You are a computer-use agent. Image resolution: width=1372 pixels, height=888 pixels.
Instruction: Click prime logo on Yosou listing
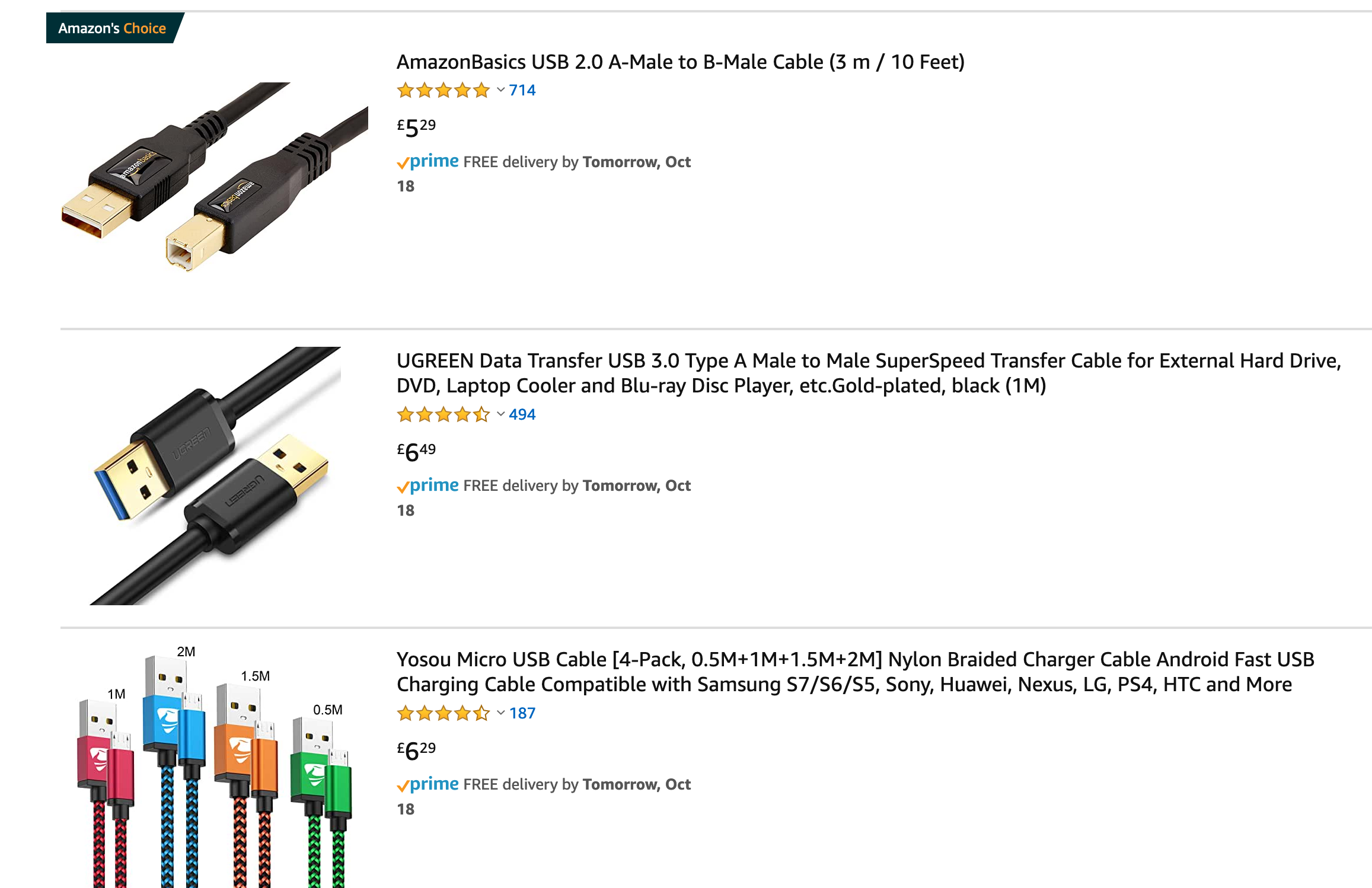pos(427,784)
